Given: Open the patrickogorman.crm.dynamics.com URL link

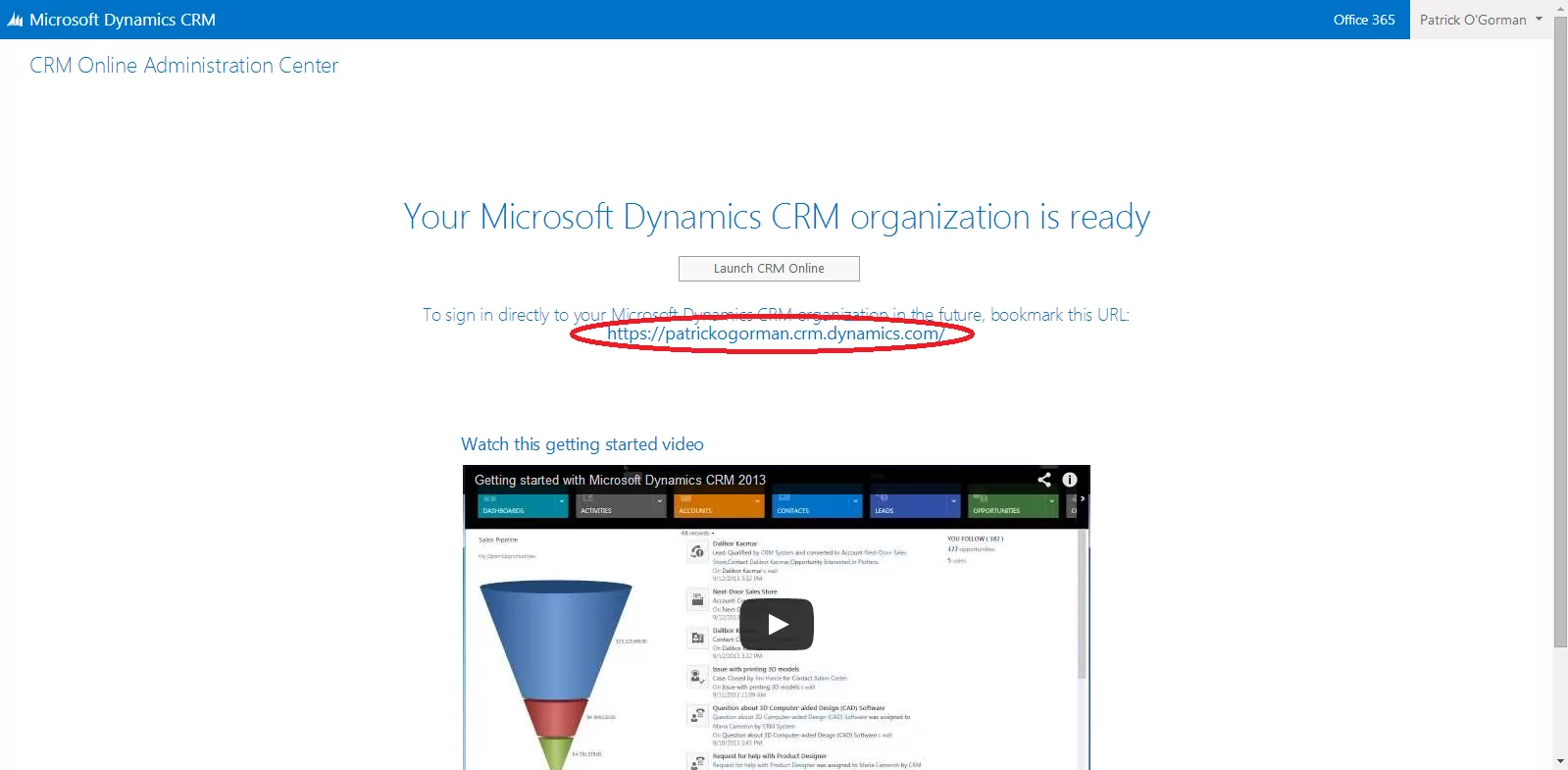Looking at the screenshot, I should (776, 334).
